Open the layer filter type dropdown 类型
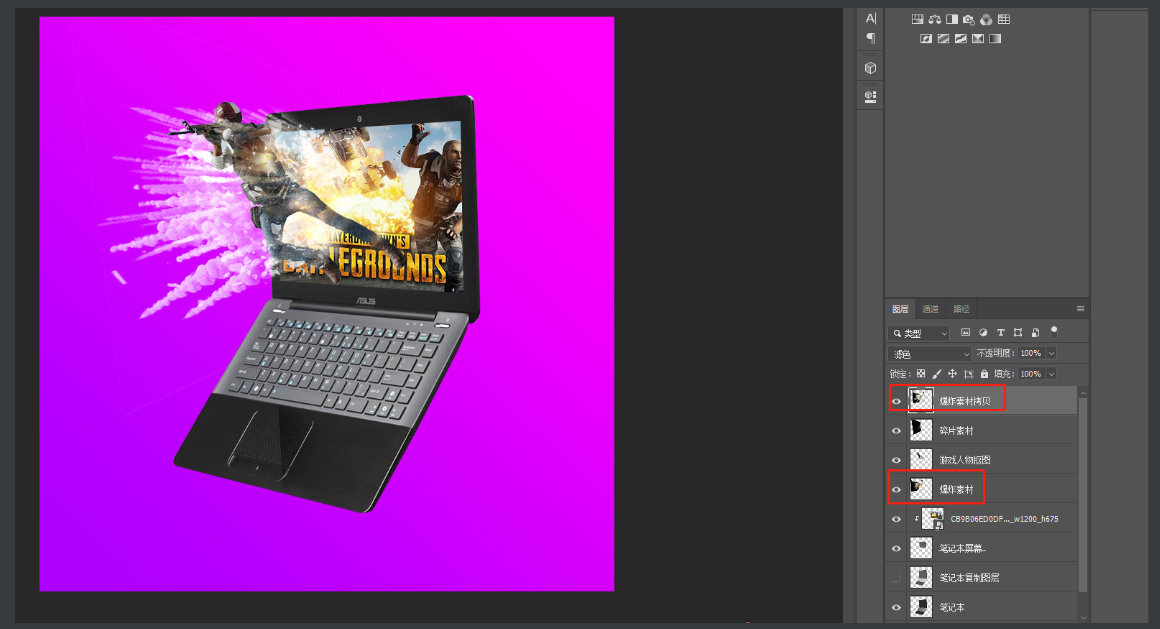The height and width of the screenshot is (629, 1160). pyautogui.click(x=919, y=333)
